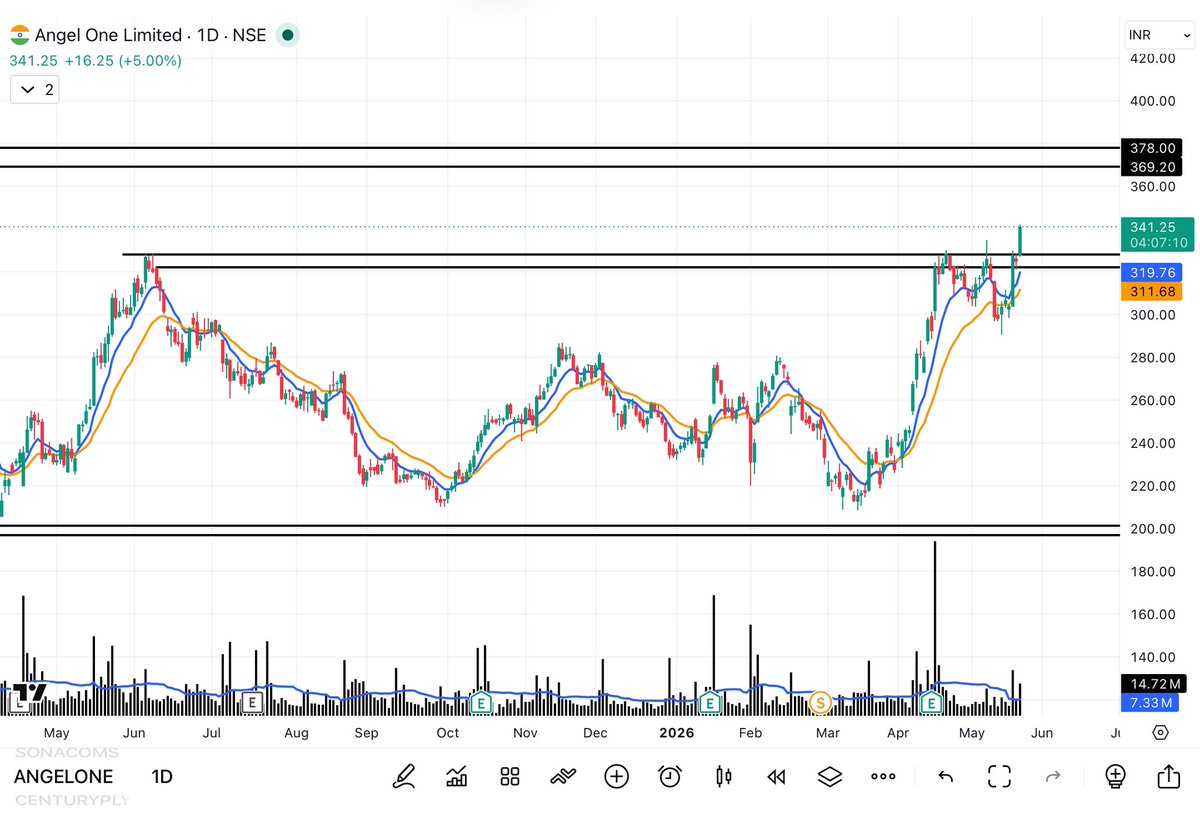Open the E earnings marker in January 2026
The height and width of the screenshot is (823, 1200).
[710, 703]
